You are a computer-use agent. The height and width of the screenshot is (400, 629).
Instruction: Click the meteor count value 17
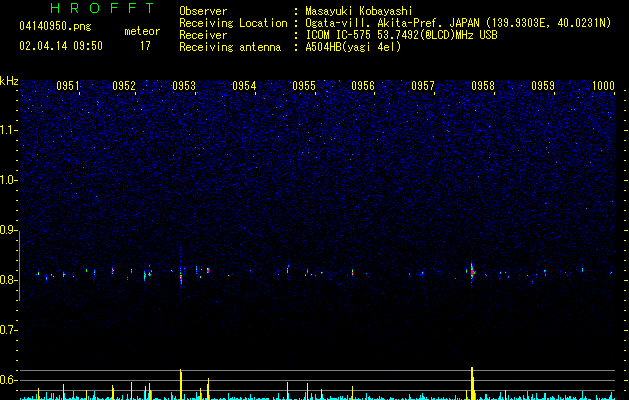145,46
